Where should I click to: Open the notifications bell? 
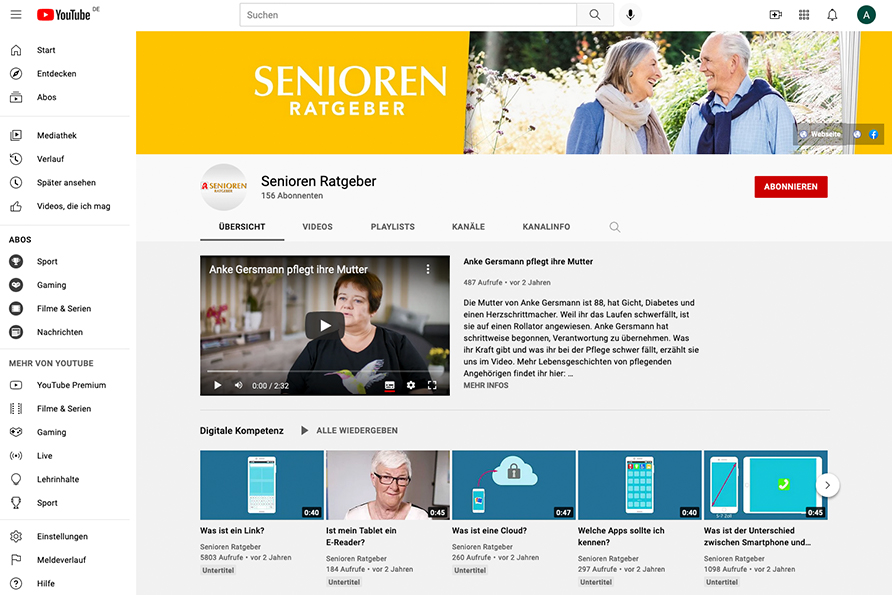tap(832, 15)
